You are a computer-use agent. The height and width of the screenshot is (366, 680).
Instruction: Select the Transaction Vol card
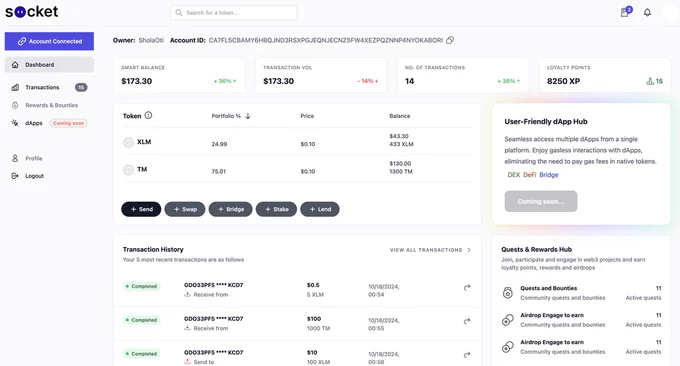pyautogui.click(x=321, y=75)
